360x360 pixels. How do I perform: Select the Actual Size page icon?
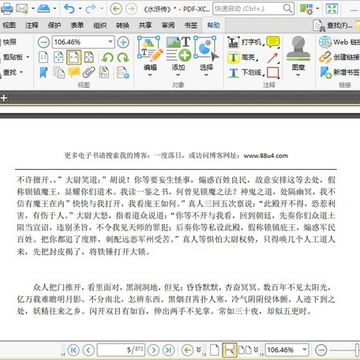tap(43, 57)
